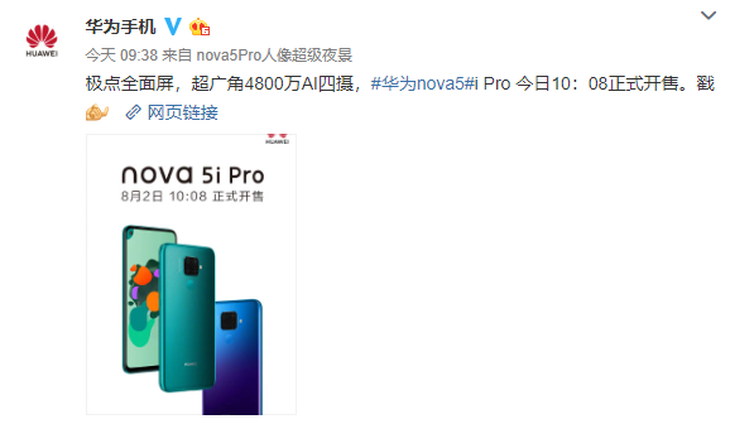
Task: Open the nova5Pro人像超级夜景 source link
Action: tap(274, 55)
